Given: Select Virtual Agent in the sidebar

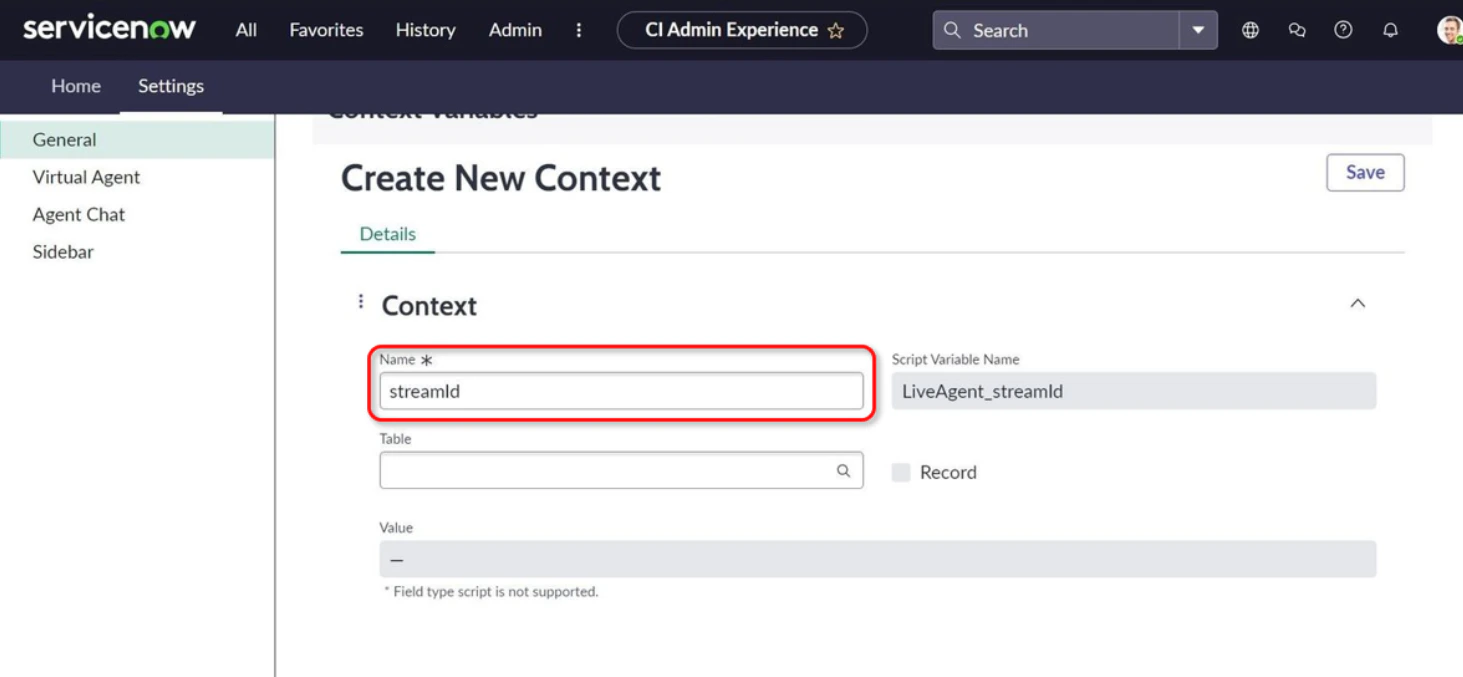Looking at the screenshot, I should [x=86, y=177].
